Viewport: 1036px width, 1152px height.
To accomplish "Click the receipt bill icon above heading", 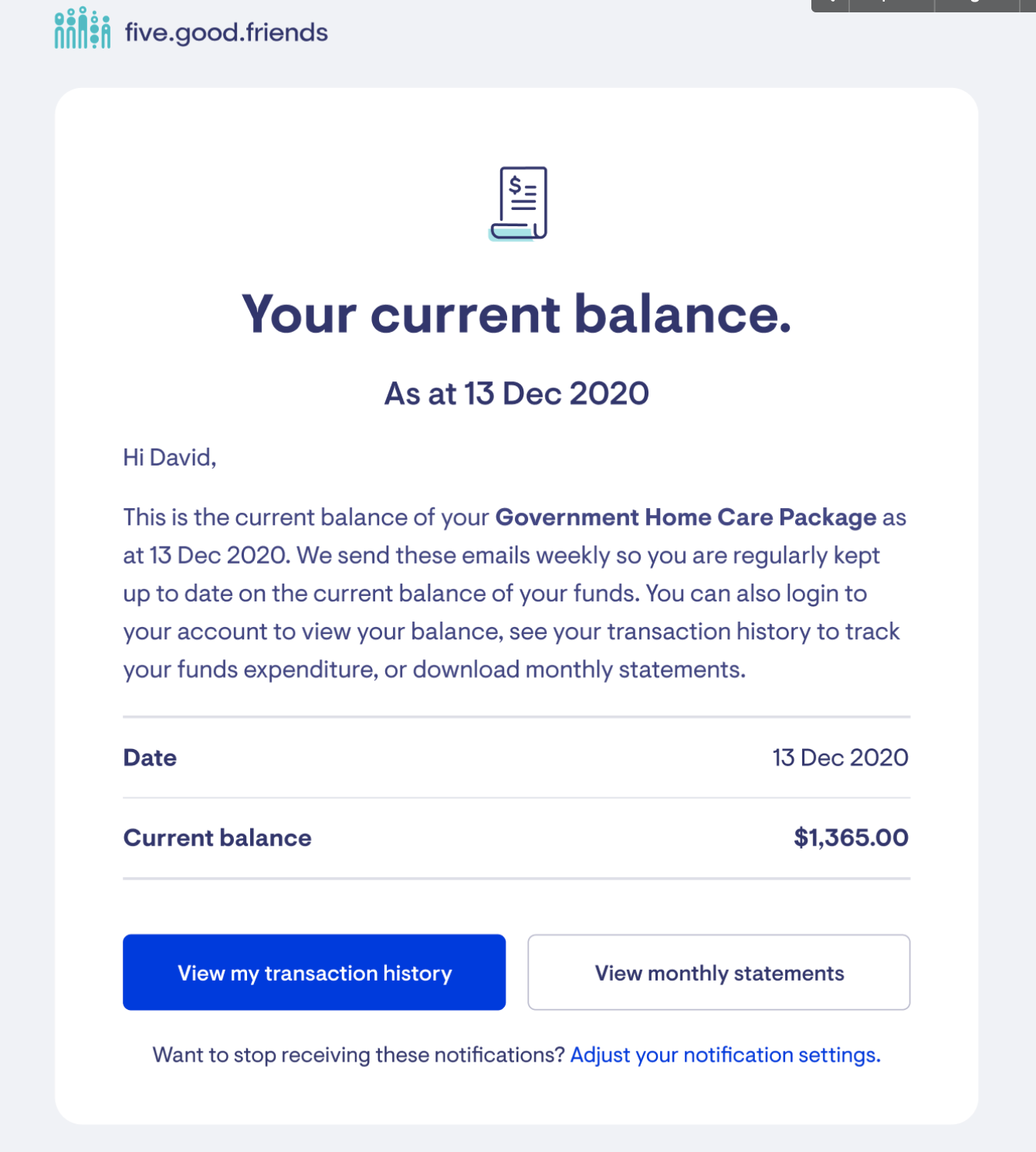I will point(518,204).
